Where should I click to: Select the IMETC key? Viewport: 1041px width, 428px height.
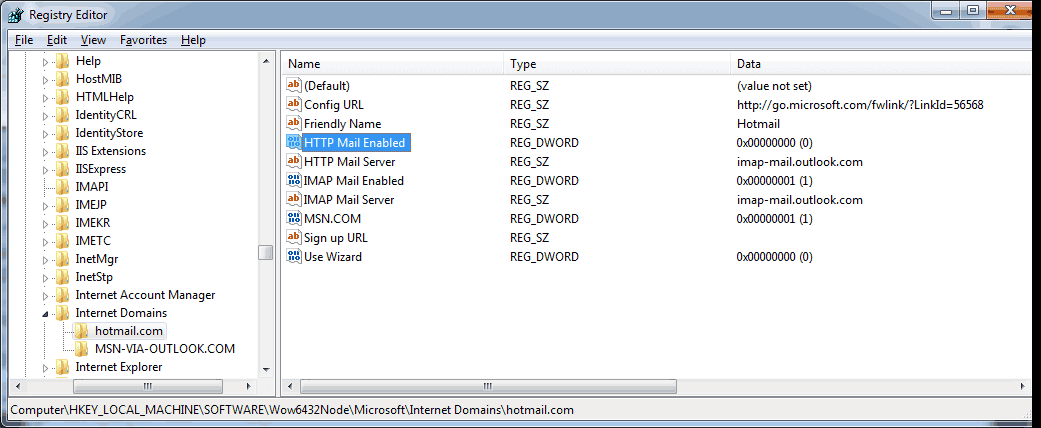(93, 241)
